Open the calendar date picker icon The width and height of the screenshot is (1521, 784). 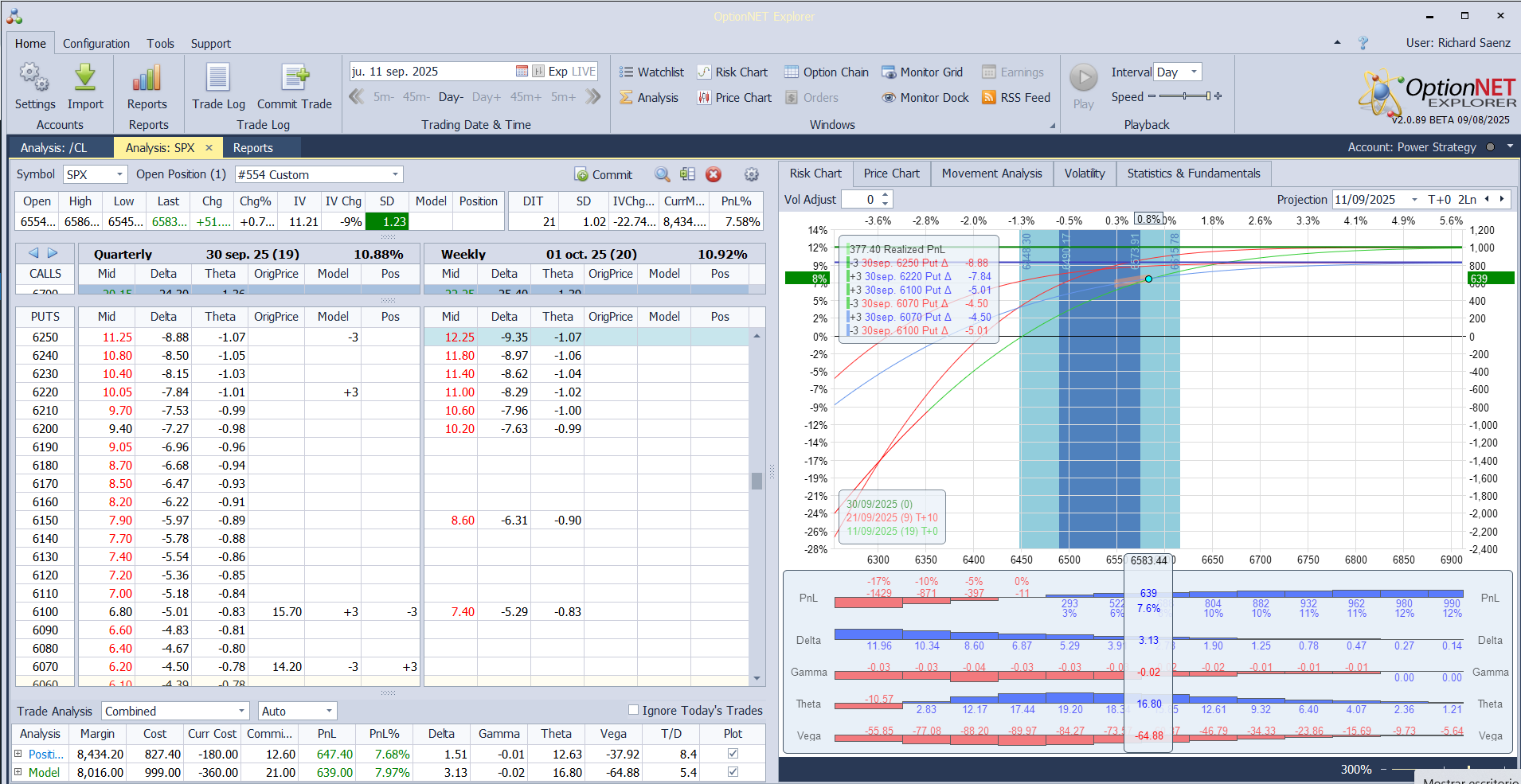click(522, 71)
